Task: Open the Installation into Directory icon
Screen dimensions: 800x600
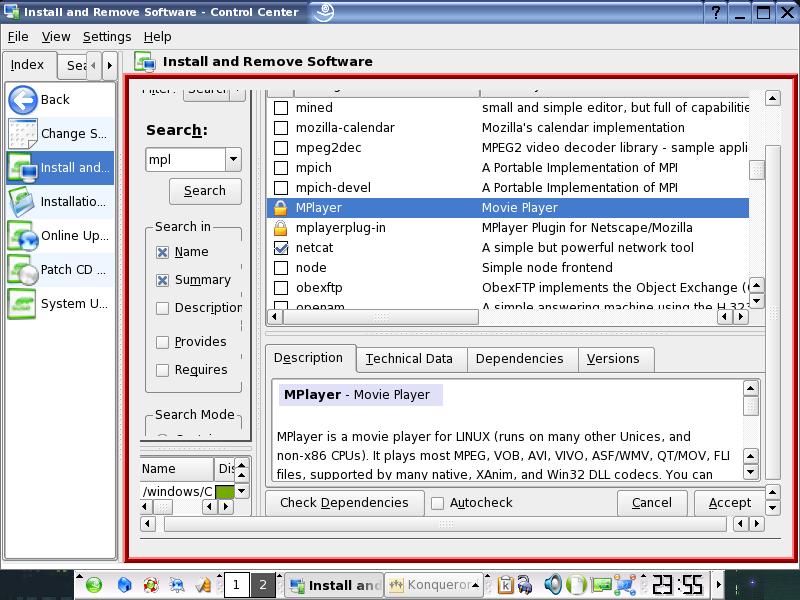Action: [x=23, y=201]
